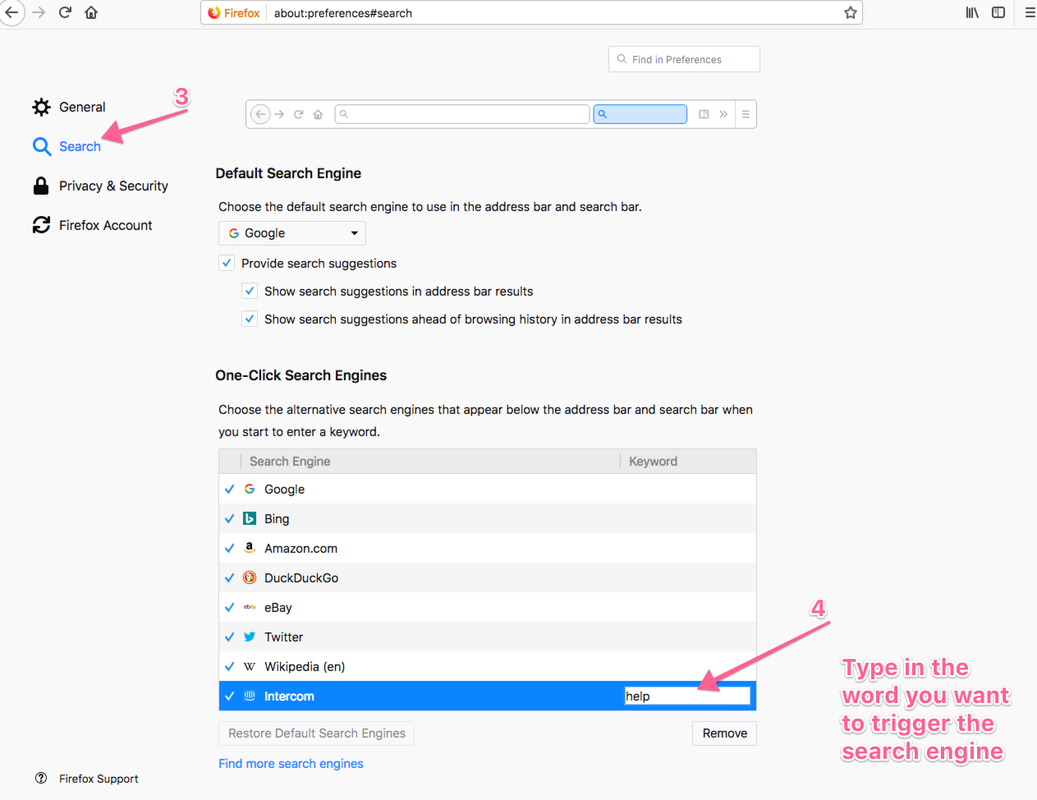Uncheck the eBay one-click engine
Image resolution: width=1037 pixels, height=800 pixels.
229,608
